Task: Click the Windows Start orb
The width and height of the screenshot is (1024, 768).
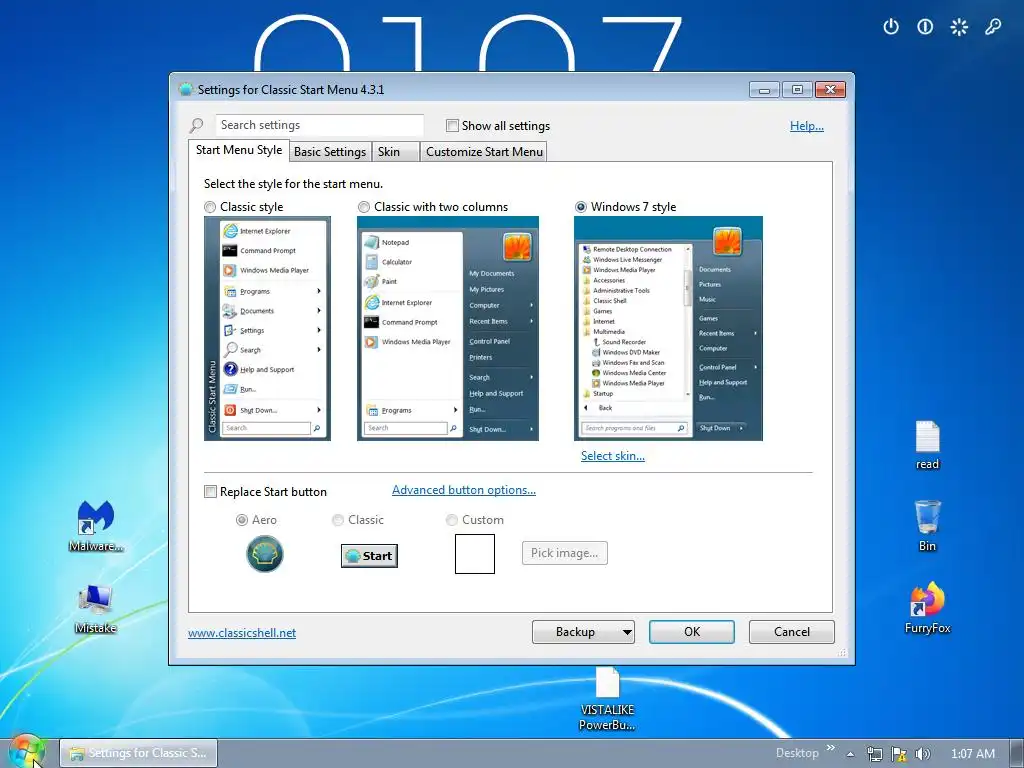Action: pos(26,751)
